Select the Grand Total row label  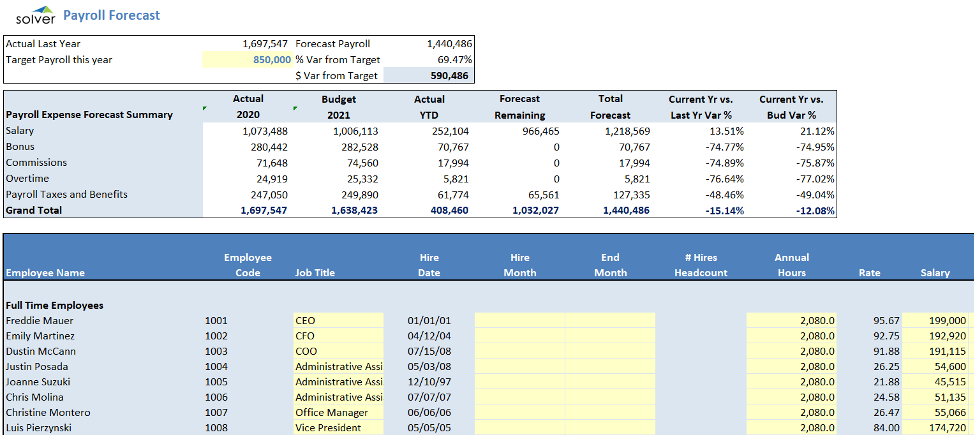click(34, 211)
